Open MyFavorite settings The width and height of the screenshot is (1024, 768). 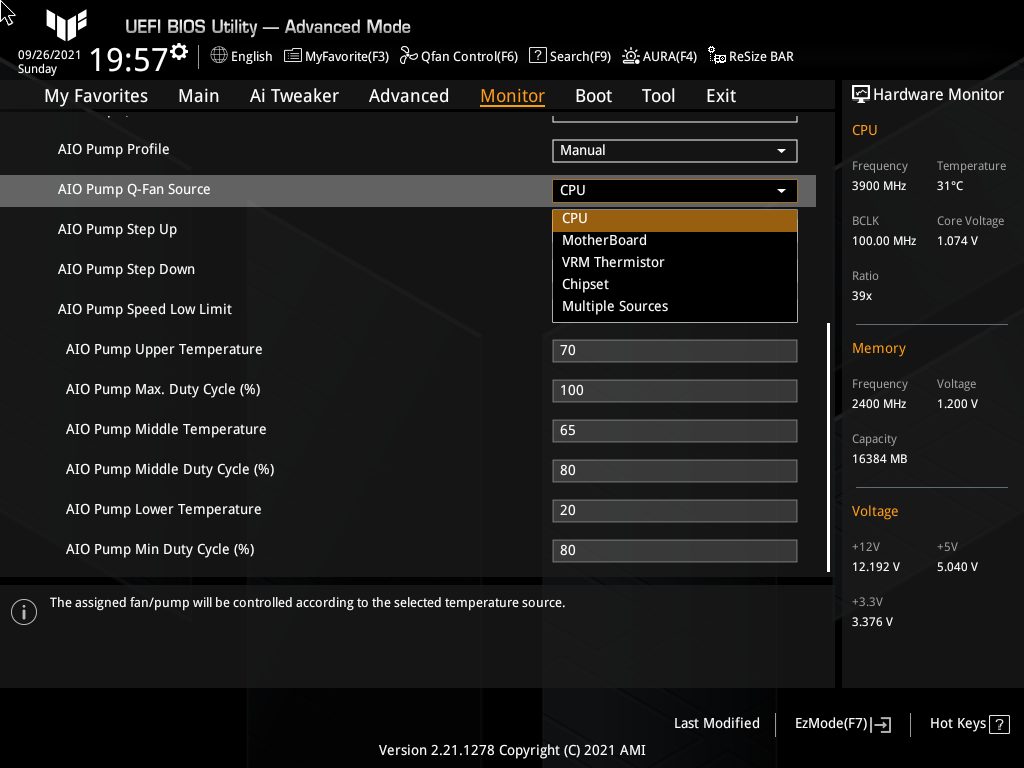[336, 56]
